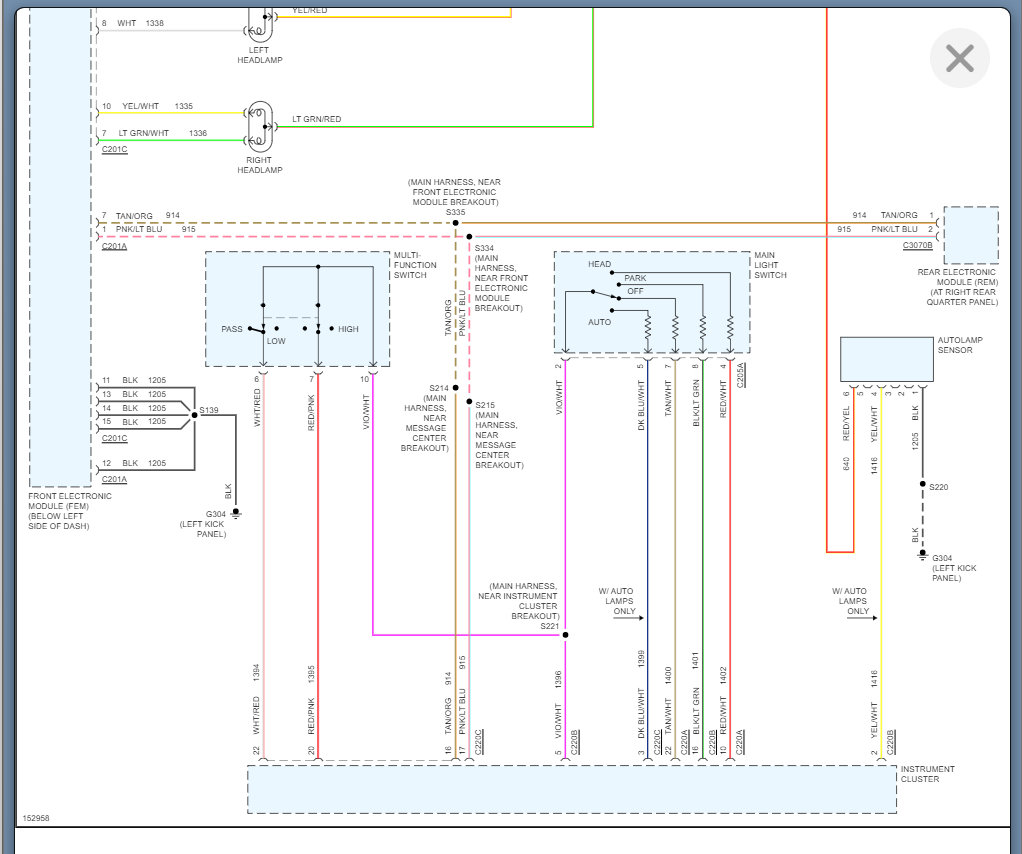Open the C220C link beside pin 17
The image size is (1022, 854).
(x=479, y=743)
